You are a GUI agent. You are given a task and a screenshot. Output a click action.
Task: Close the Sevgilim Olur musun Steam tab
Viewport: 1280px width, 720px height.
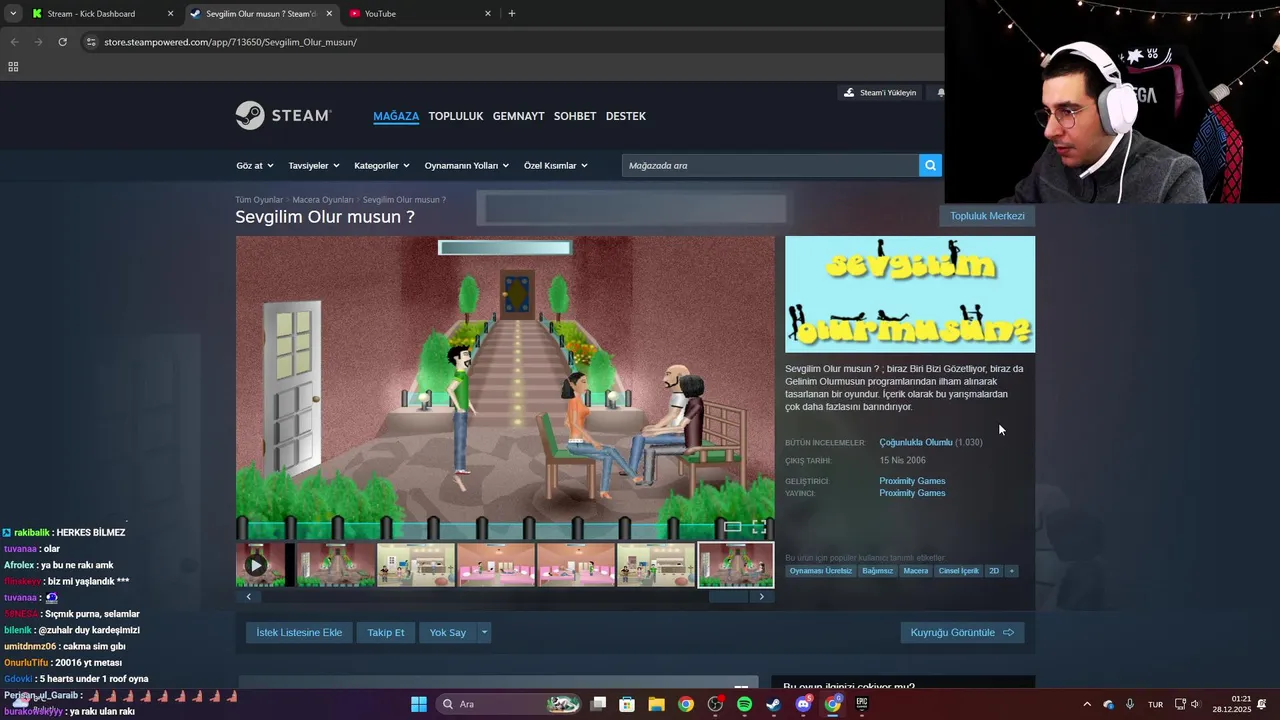click(x=329, y=14)
